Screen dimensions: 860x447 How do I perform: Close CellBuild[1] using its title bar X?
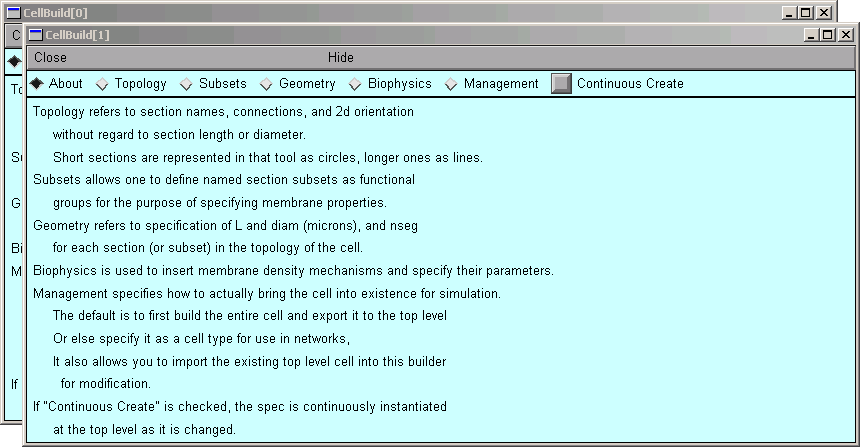[844, 35]
